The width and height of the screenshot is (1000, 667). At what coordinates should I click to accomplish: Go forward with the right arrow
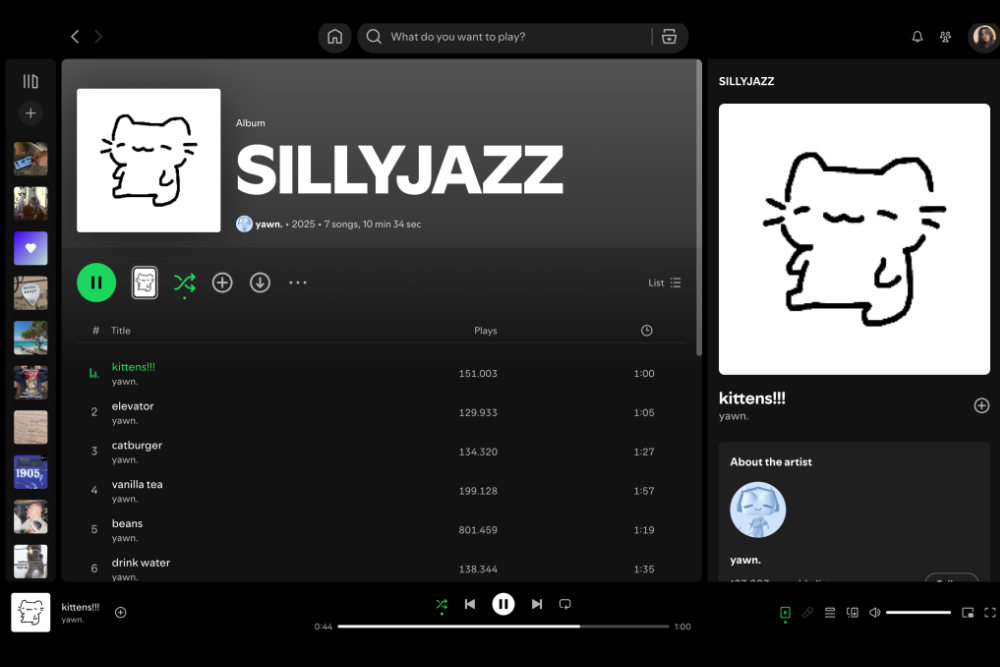98,37
